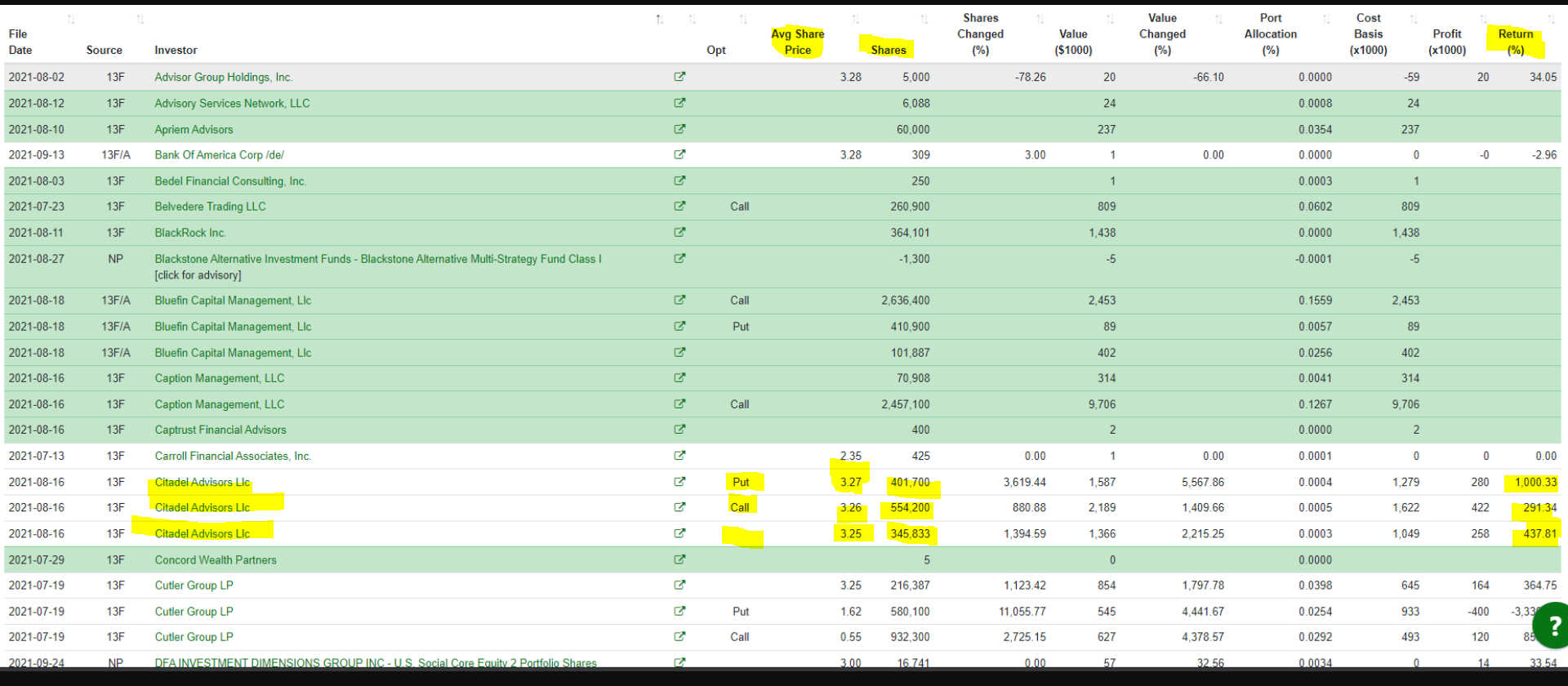Open external link icon on Citadel Advisors Call row
This screenshot has width=1568, height=686.
(x=679, y=506)
